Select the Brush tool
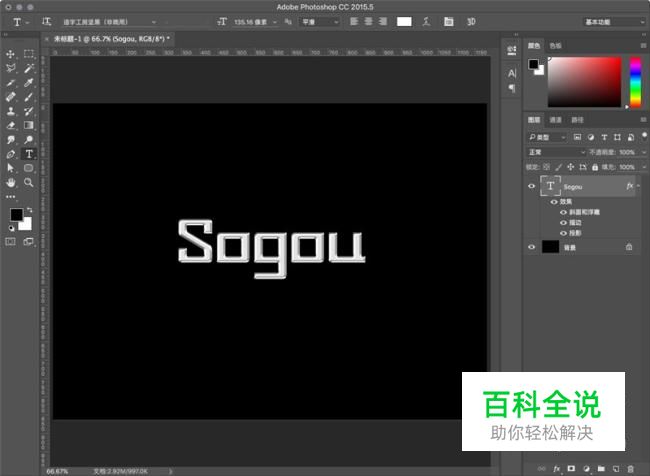 pyautogui.click(x=29, y=97)
